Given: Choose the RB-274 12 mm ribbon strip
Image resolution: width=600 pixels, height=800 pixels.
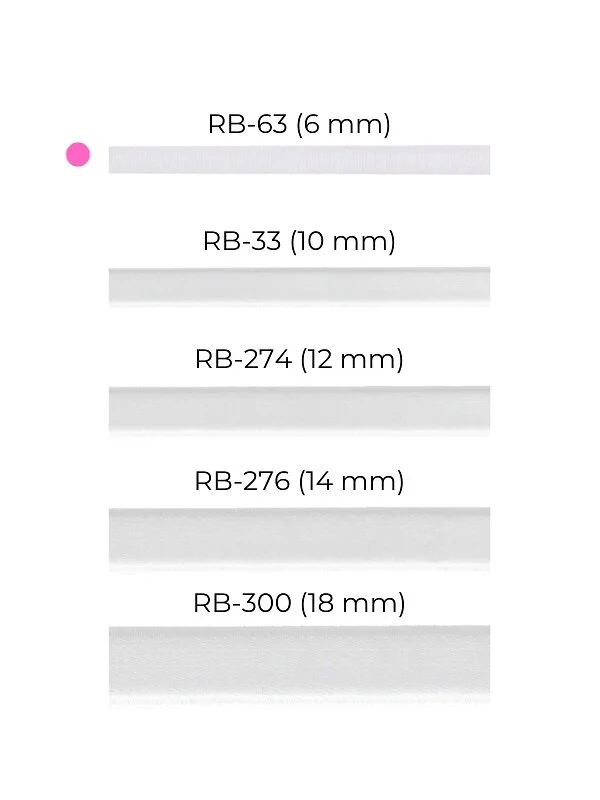Looking at the screenshot, I should pyautogui.click(x=299, y=408).
